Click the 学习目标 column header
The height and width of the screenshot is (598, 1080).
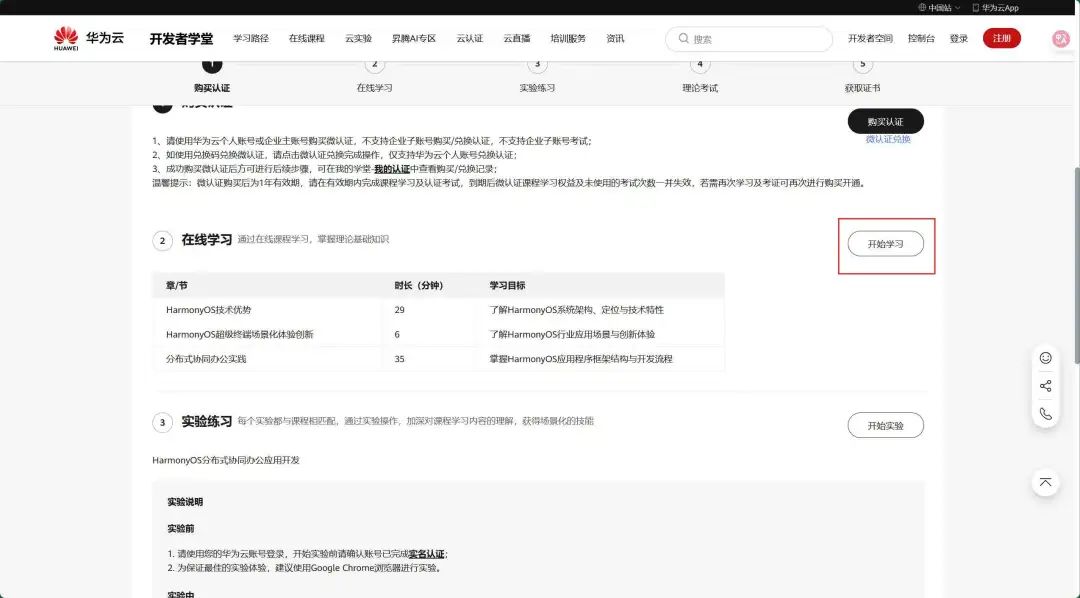508,285
